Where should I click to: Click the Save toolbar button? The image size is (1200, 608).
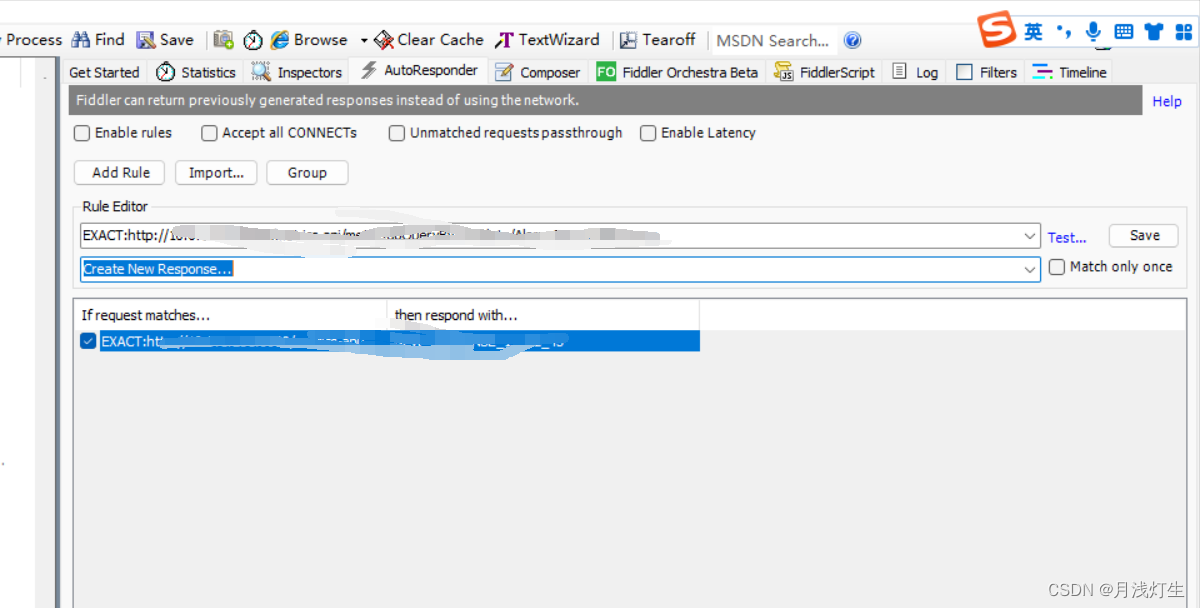(165, 40)
